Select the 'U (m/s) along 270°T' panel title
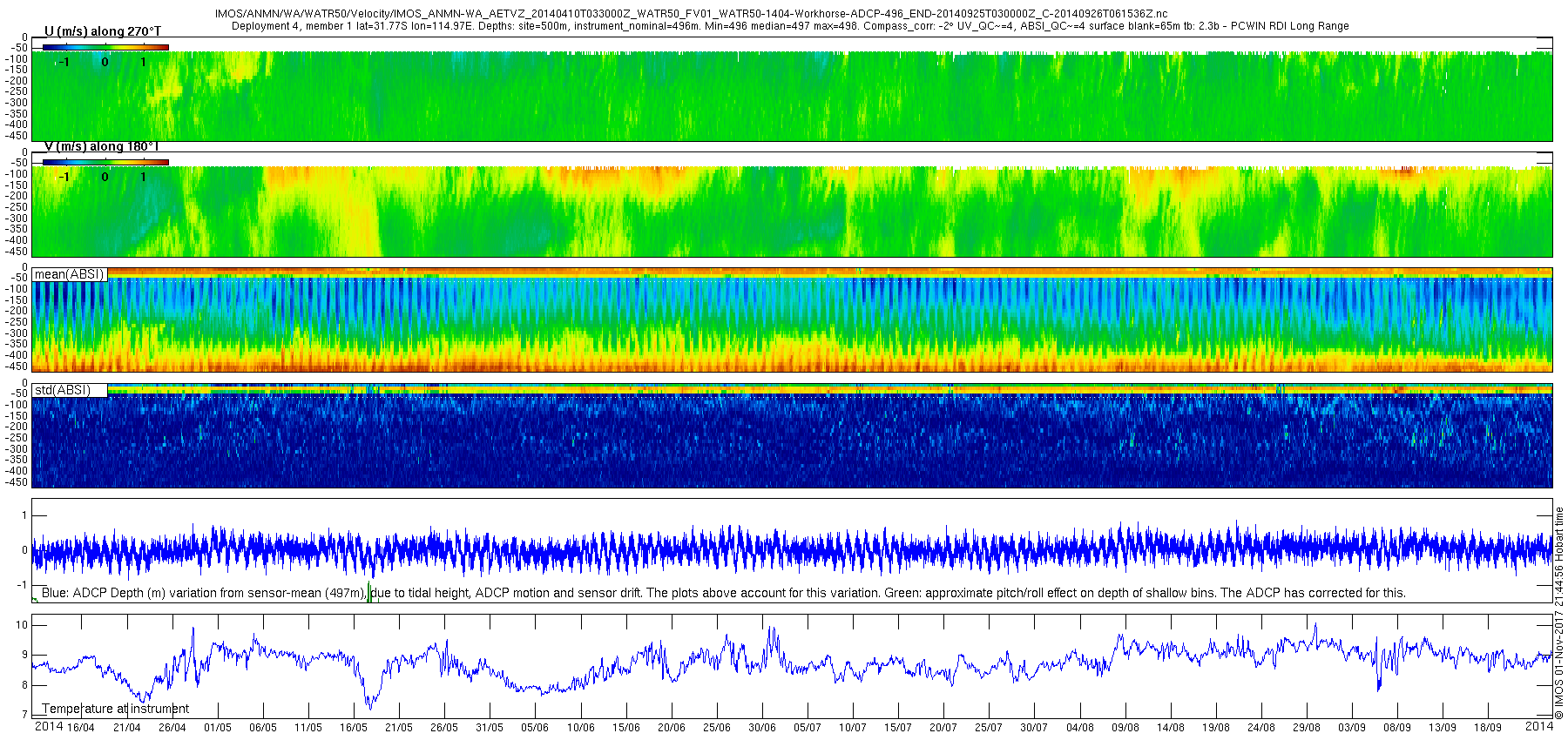This screenshot has height=740, width=1568. tap(103, 31)
